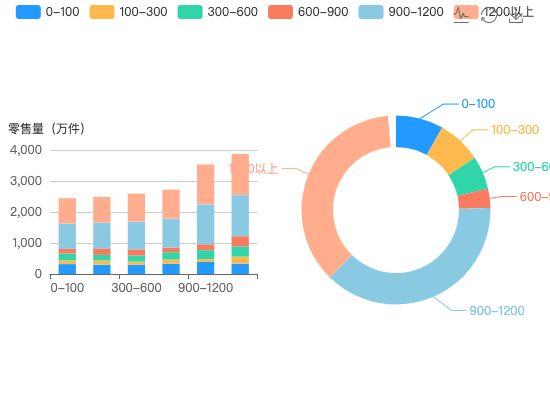Toggle the 300-600 legend item
The width and height of the screenshot is (550, 420).
(x=218, y=12)
